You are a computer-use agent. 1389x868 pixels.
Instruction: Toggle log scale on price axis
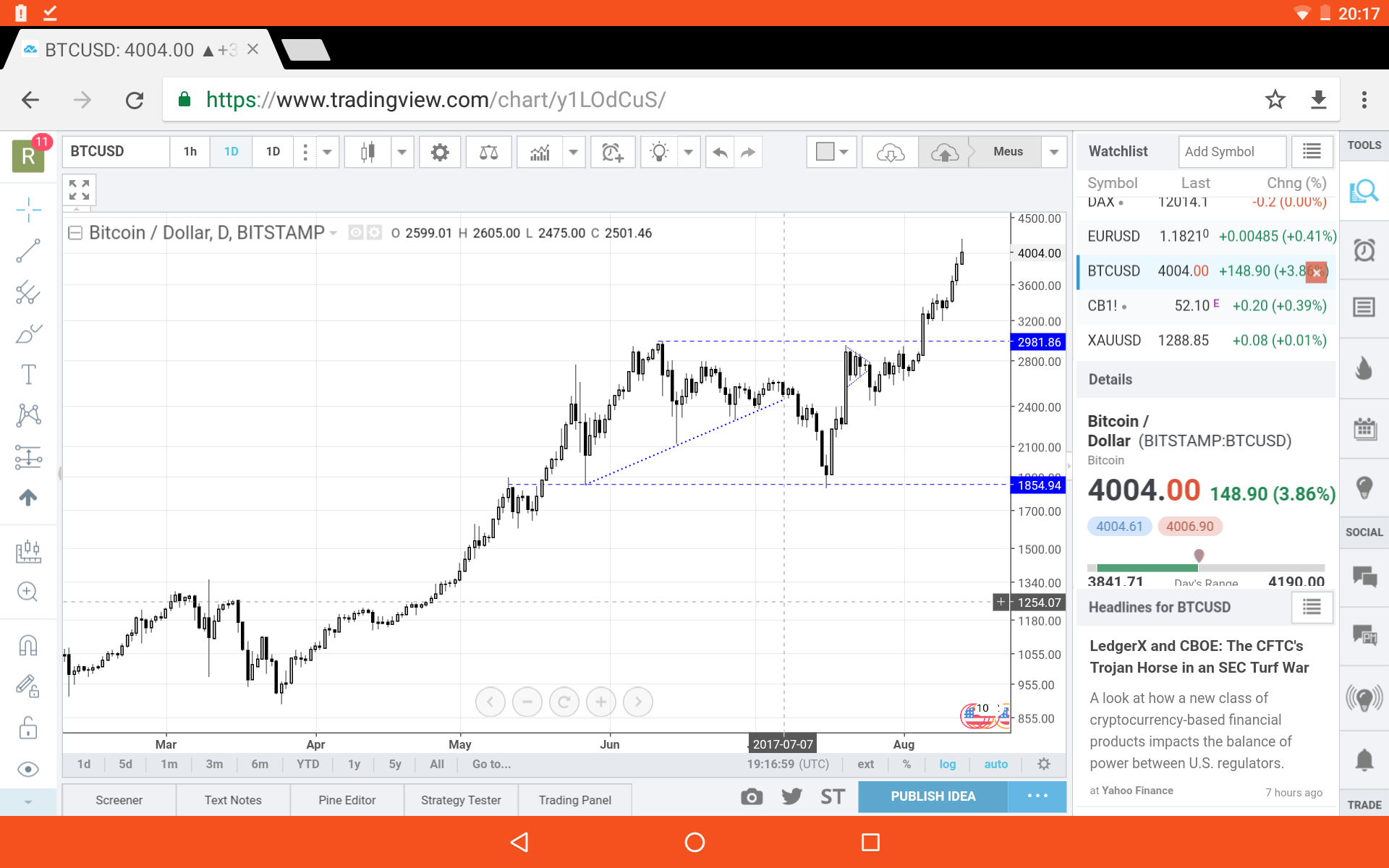947,764
